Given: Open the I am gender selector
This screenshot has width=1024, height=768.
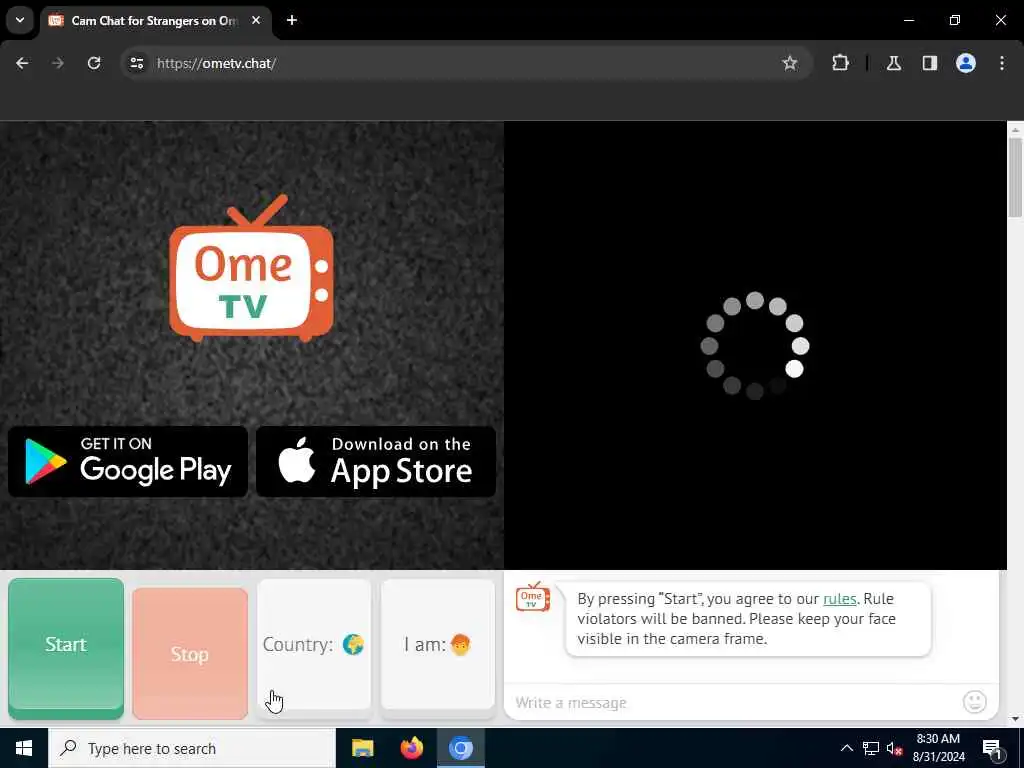Looking at the screenshot, I should point(438,647).
